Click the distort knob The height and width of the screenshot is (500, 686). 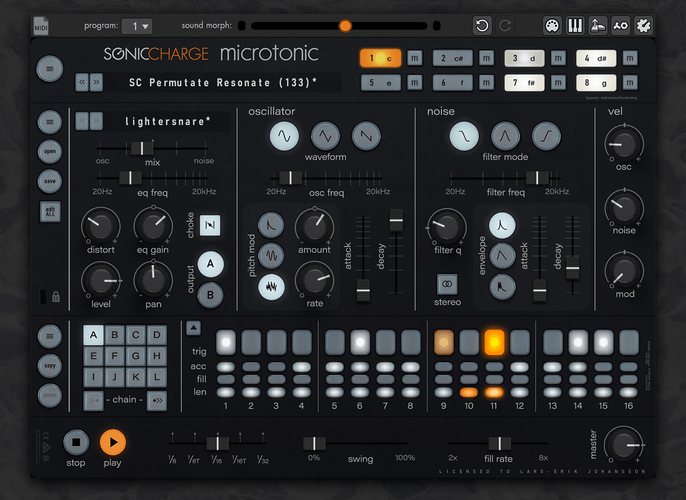click(101, 226)
